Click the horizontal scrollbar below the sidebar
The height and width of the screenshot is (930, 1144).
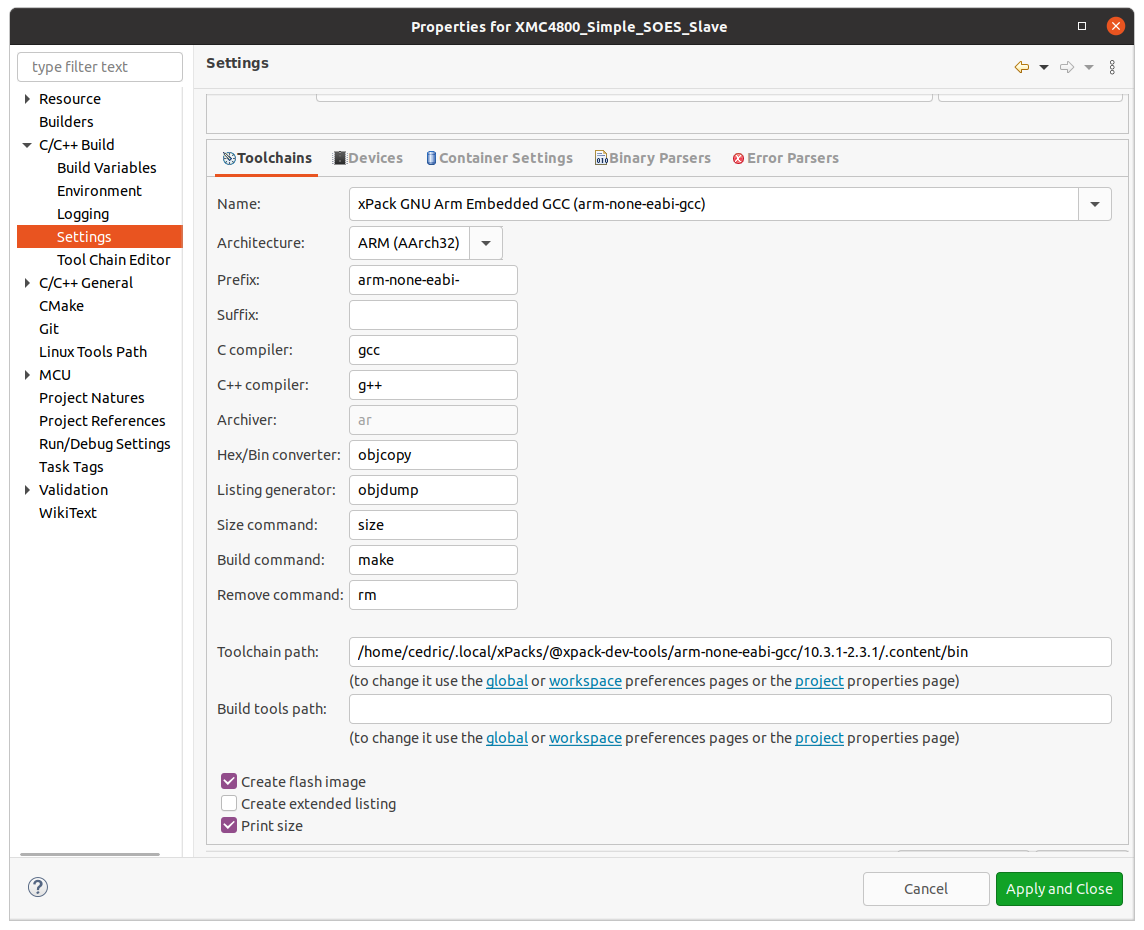88,855
